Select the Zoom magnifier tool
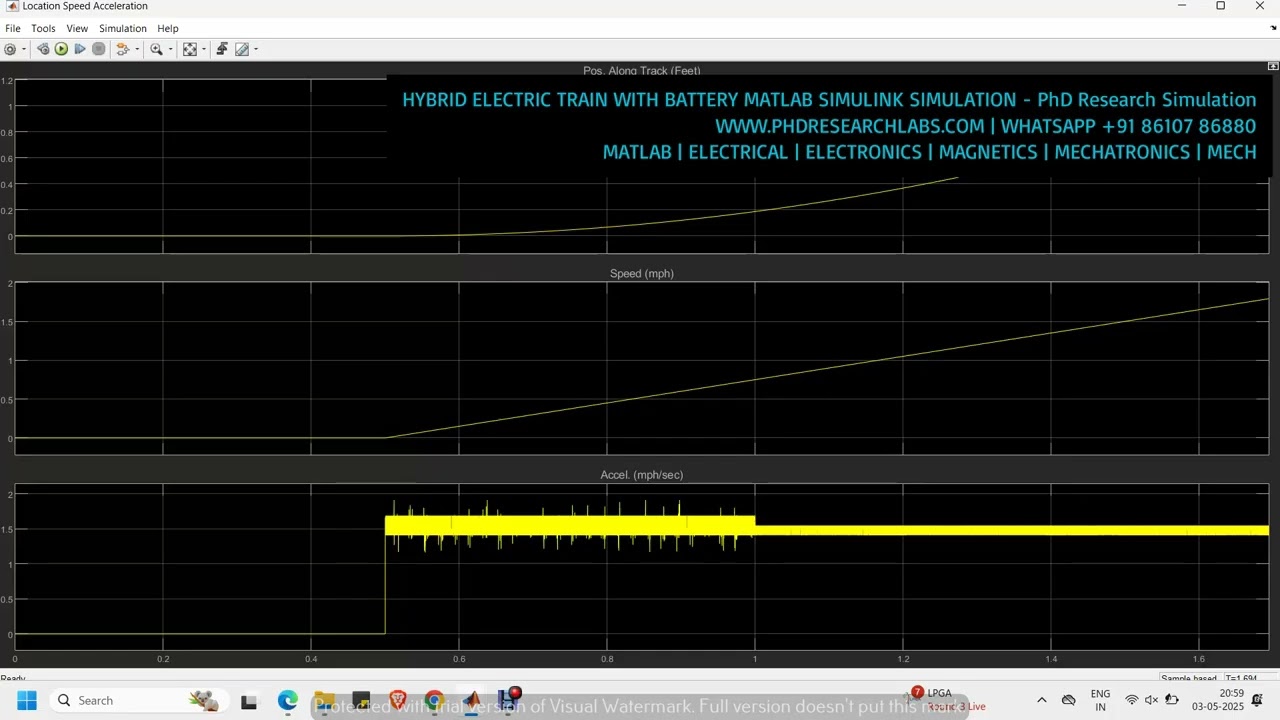1280x720 pixels. click(x=156, y=49)
